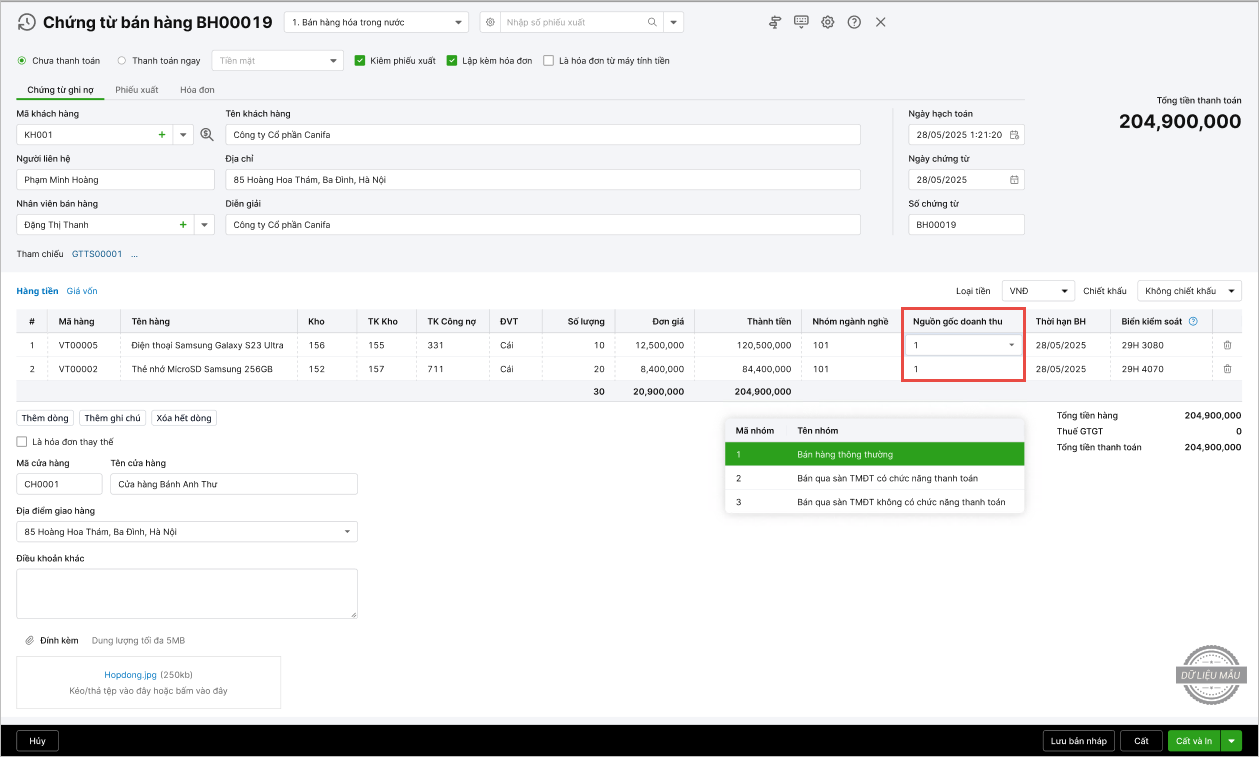The image size is (1259, 757).
Task: Delete row 1 using its trash icon
Action: pyautogui.click(x=1227, y=345)
